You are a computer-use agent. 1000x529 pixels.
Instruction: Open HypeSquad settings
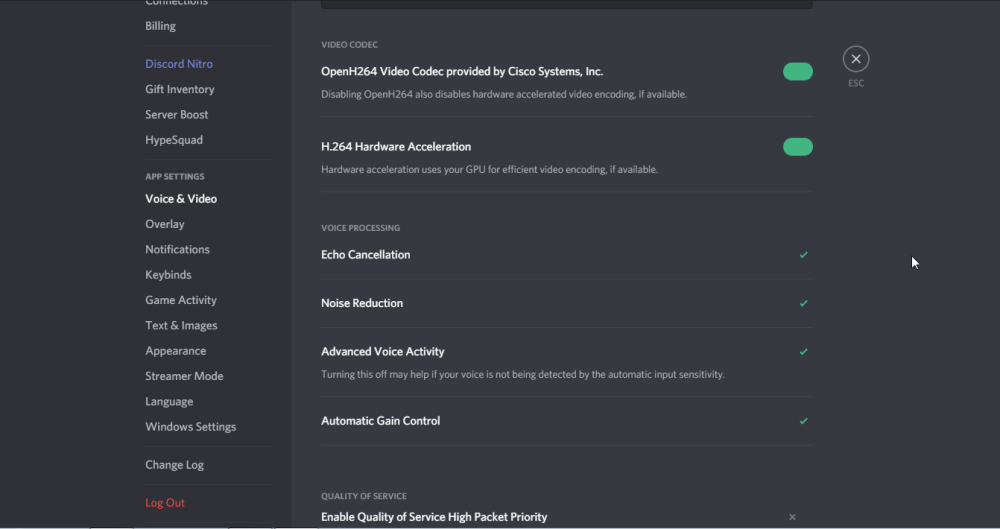174,141
